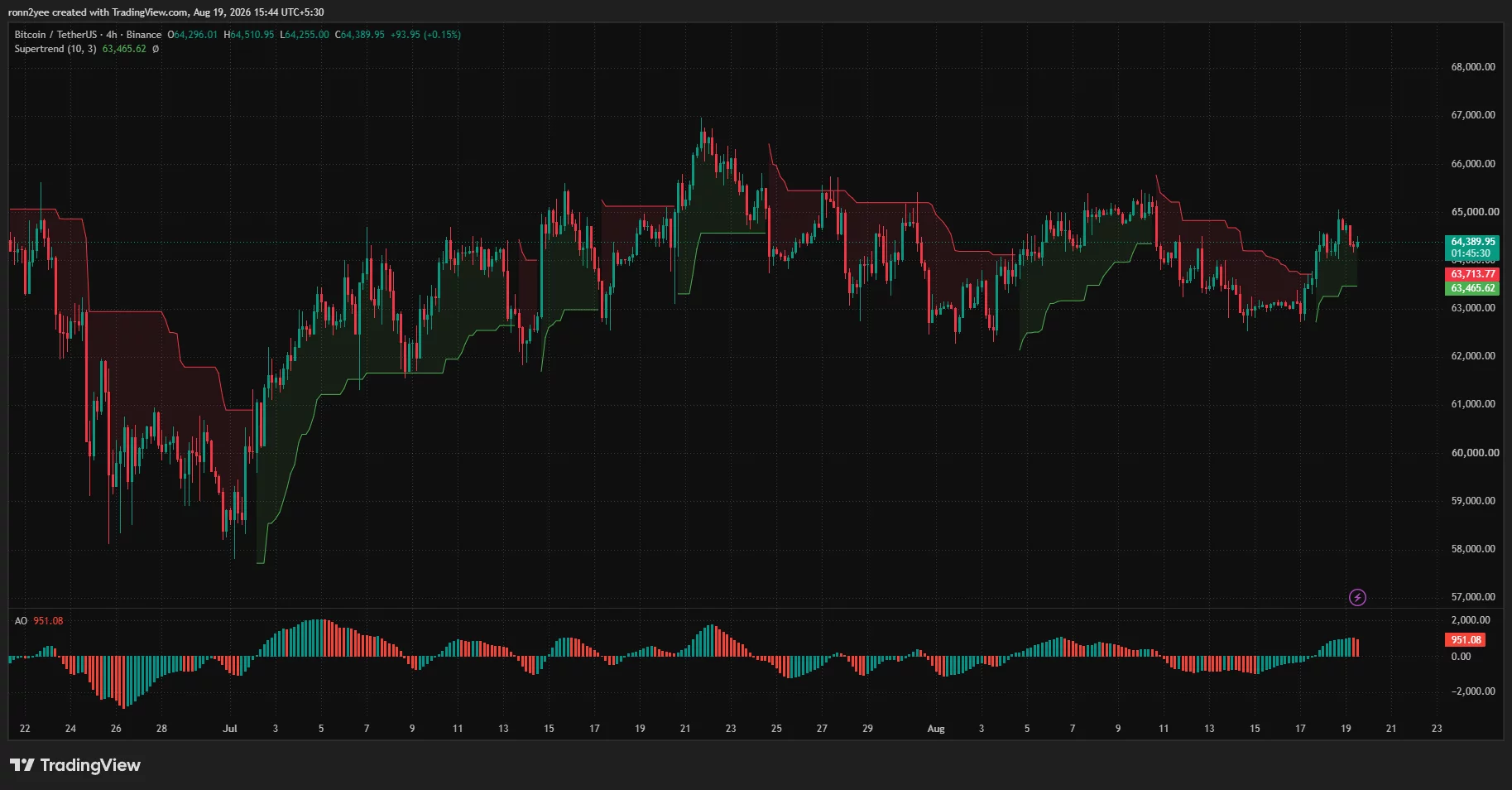Click the 58,000.00 price axis label
This screenshot has height=790, width=1512.
click(x=1473, y=549)
